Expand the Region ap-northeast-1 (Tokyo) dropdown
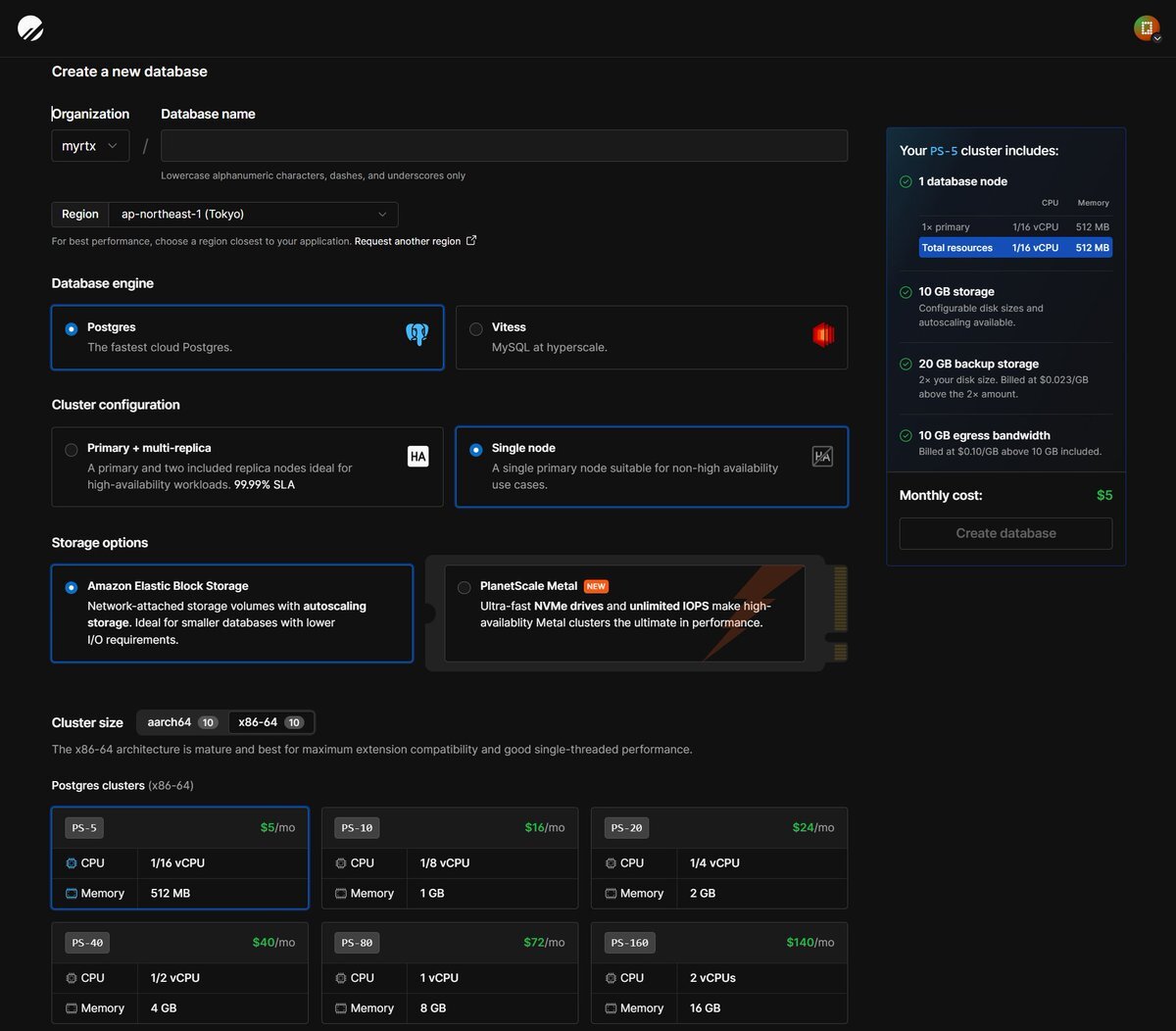1176x1031 pixels. coord(253,215)
